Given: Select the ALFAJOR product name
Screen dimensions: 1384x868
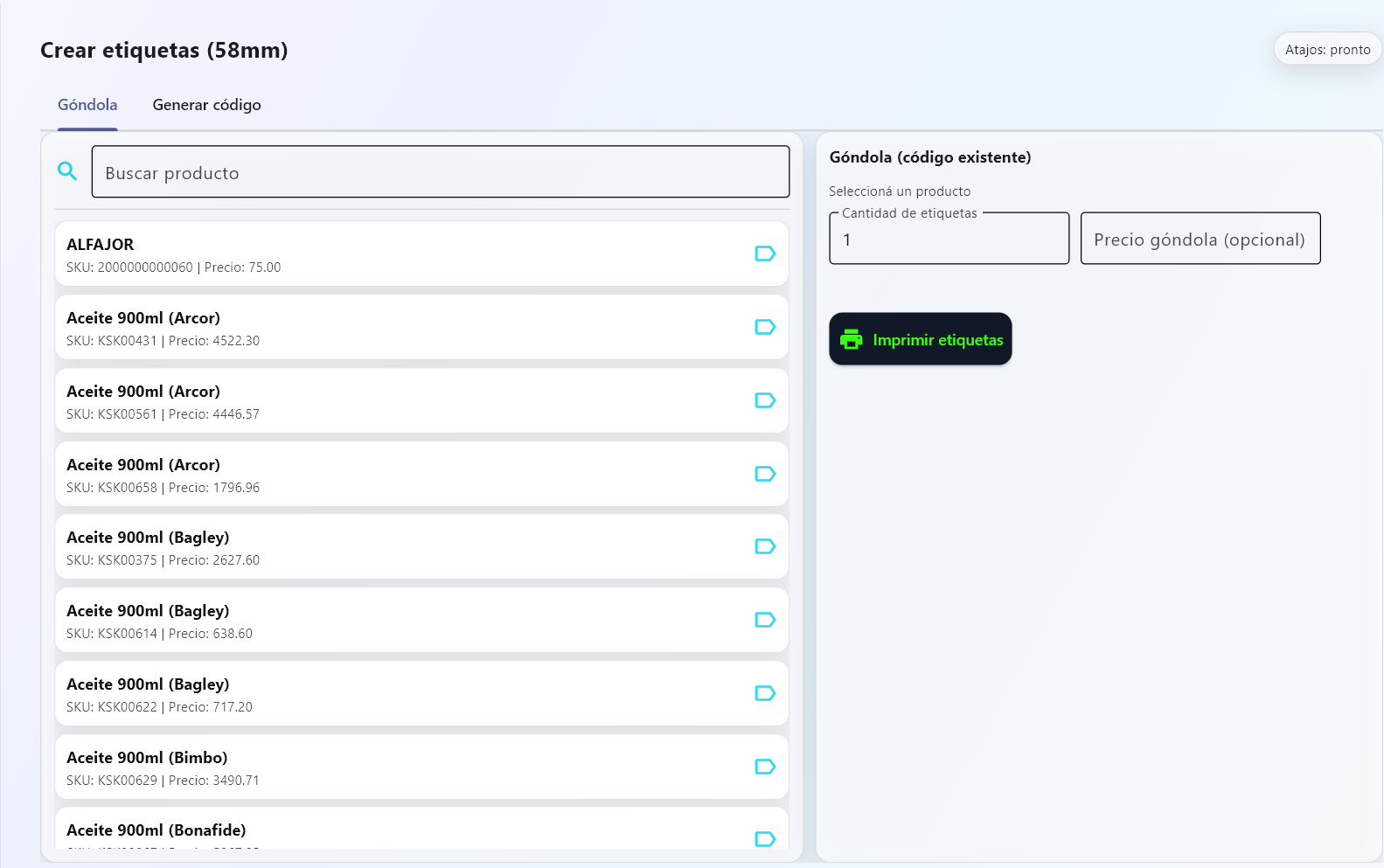Looking at the screenshot, I should pos(101,245).
